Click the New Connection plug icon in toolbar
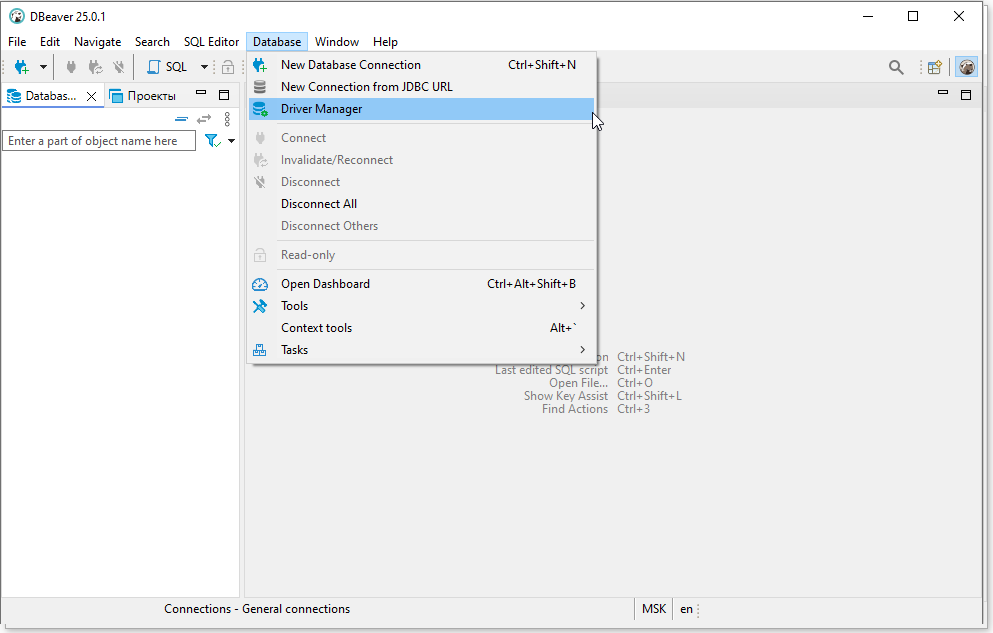The image size is (993, 633). pyautogui.click(x=21, y=67)
